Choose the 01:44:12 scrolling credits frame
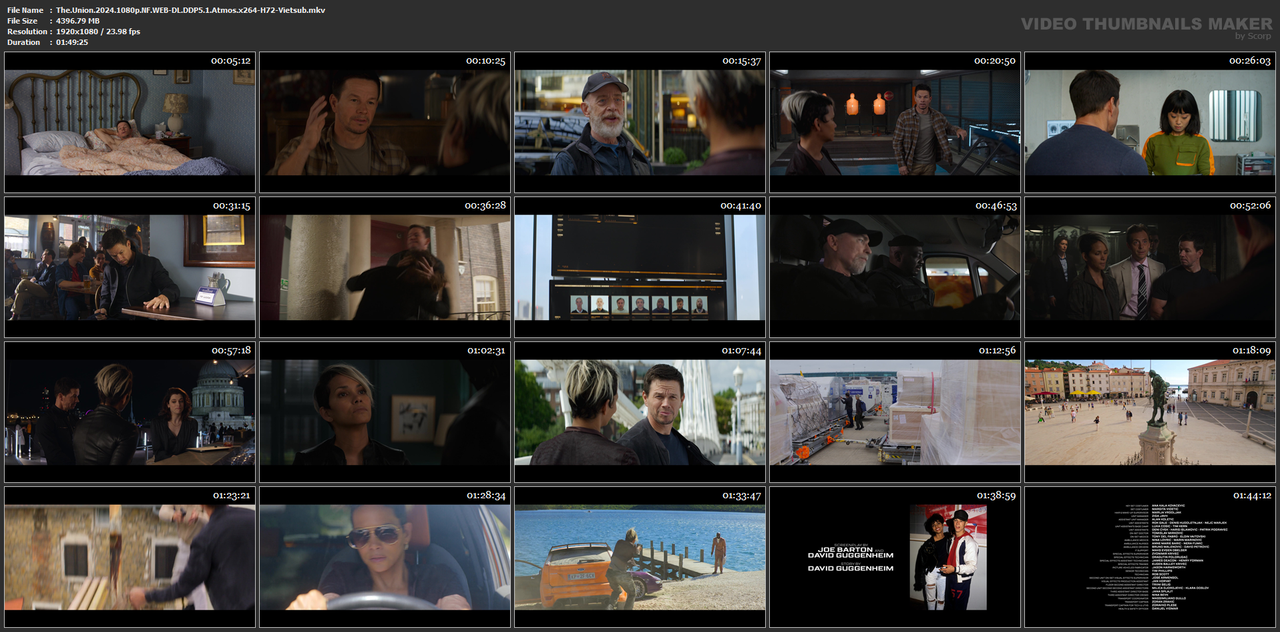Screen dimensions: 1280x632 1150,557
